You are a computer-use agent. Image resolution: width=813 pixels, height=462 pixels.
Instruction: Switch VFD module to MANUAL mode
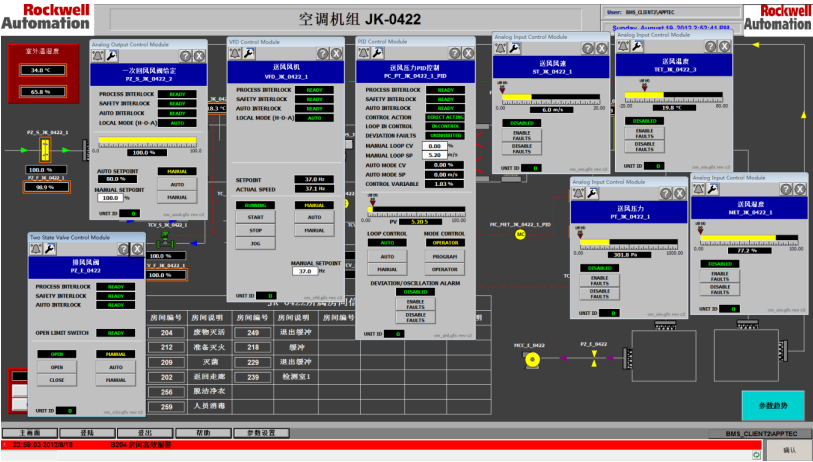pos(314,229)
